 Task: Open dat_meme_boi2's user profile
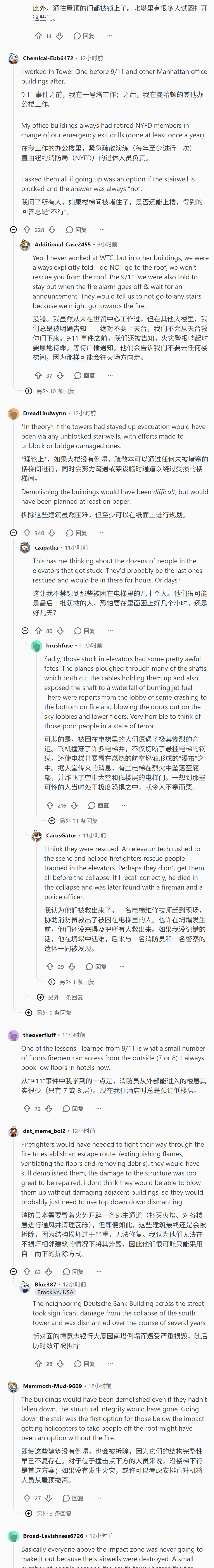tap(44, 1131)
